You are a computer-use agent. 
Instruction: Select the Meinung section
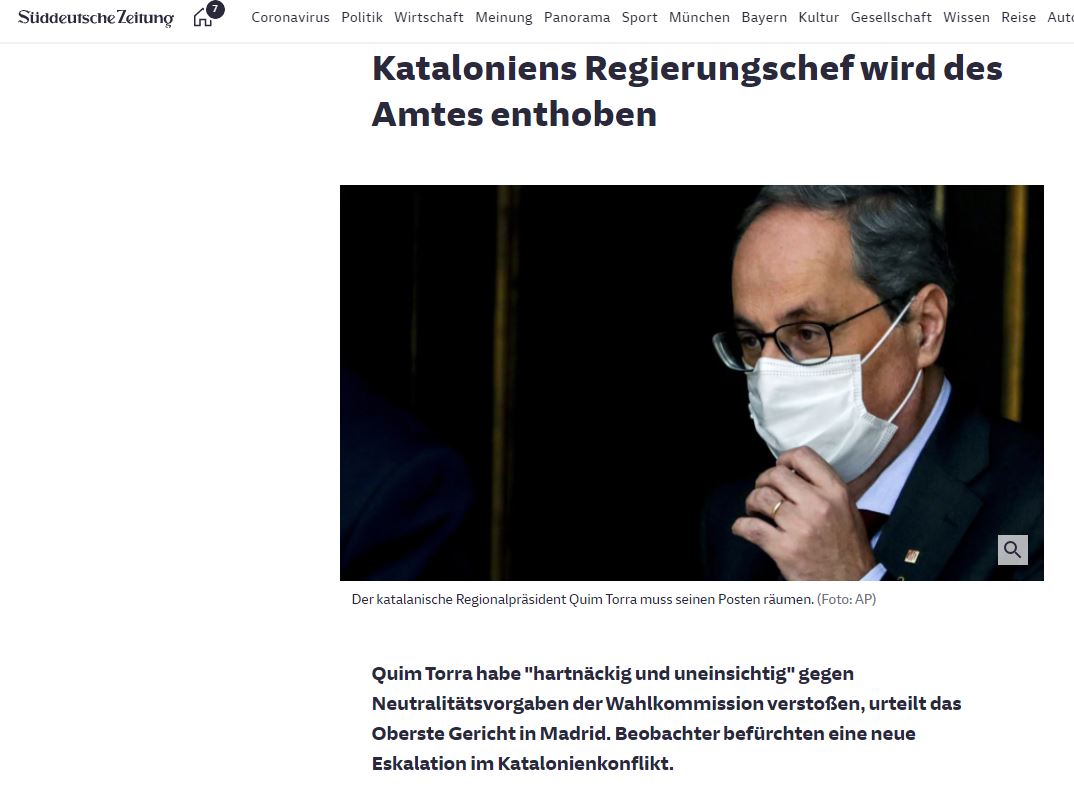click(x=503, y=17)
